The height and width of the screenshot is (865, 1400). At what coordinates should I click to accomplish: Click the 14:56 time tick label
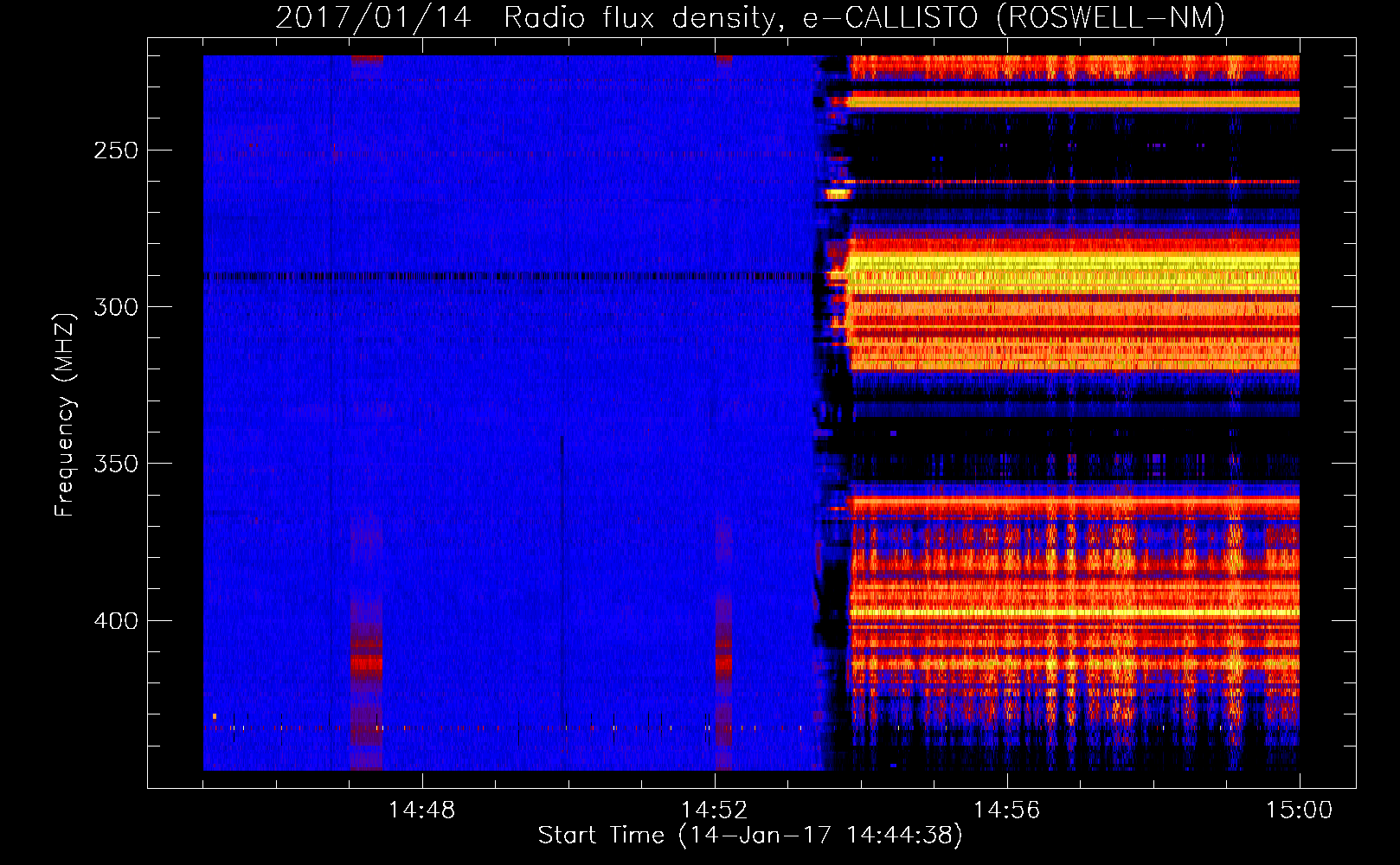coord(1006,811)
